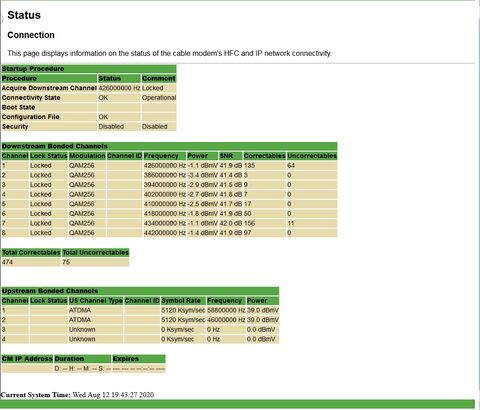Screen dimensions: 480x410
Task: Select upstream frequency 58800000 Hz
Action: click(226, 310)
